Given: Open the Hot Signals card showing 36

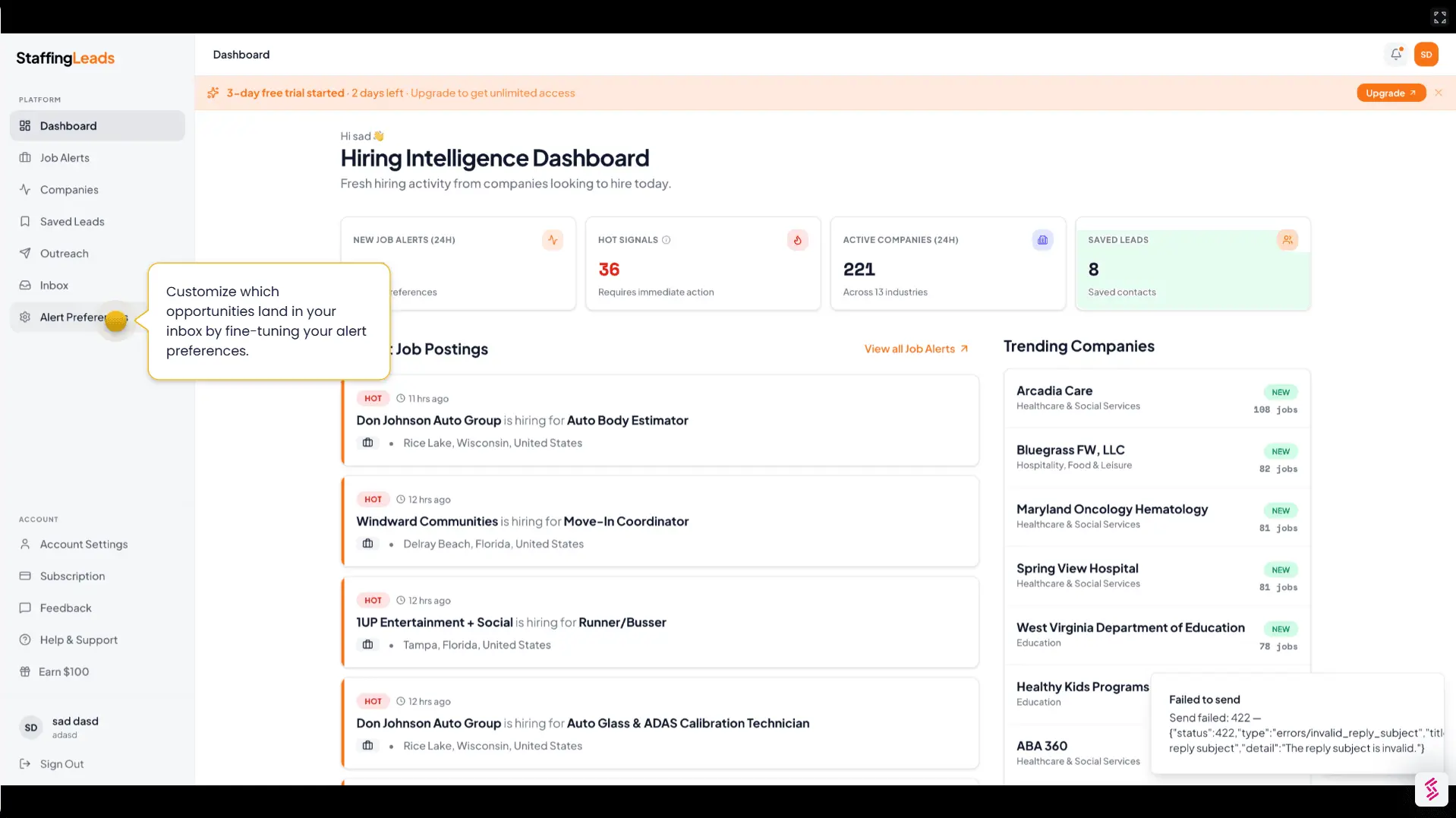Looking at the screenshot, I should tap(703, 264).
